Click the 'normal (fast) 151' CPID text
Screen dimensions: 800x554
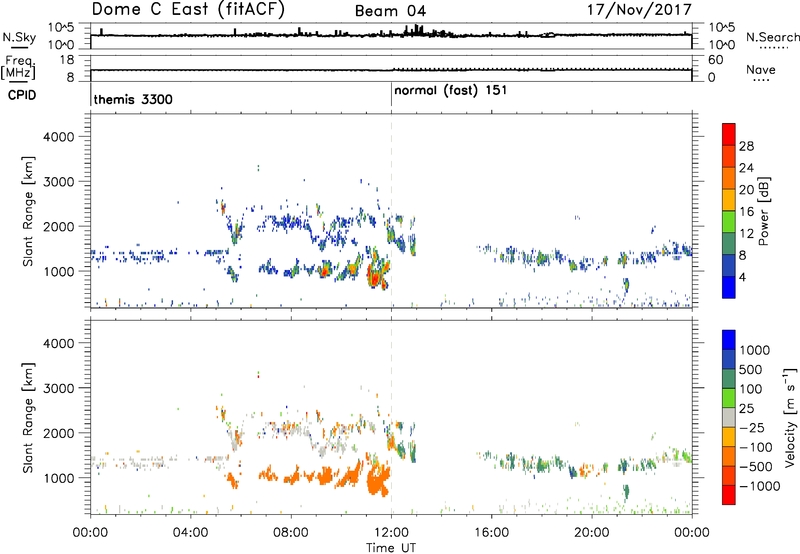pyautogui.click(x=451, y=90)
